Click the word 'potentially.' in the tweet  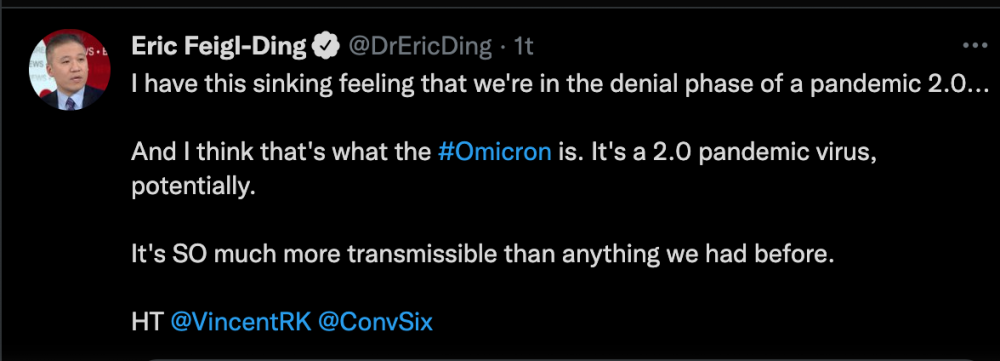click(x=193, y=186)
